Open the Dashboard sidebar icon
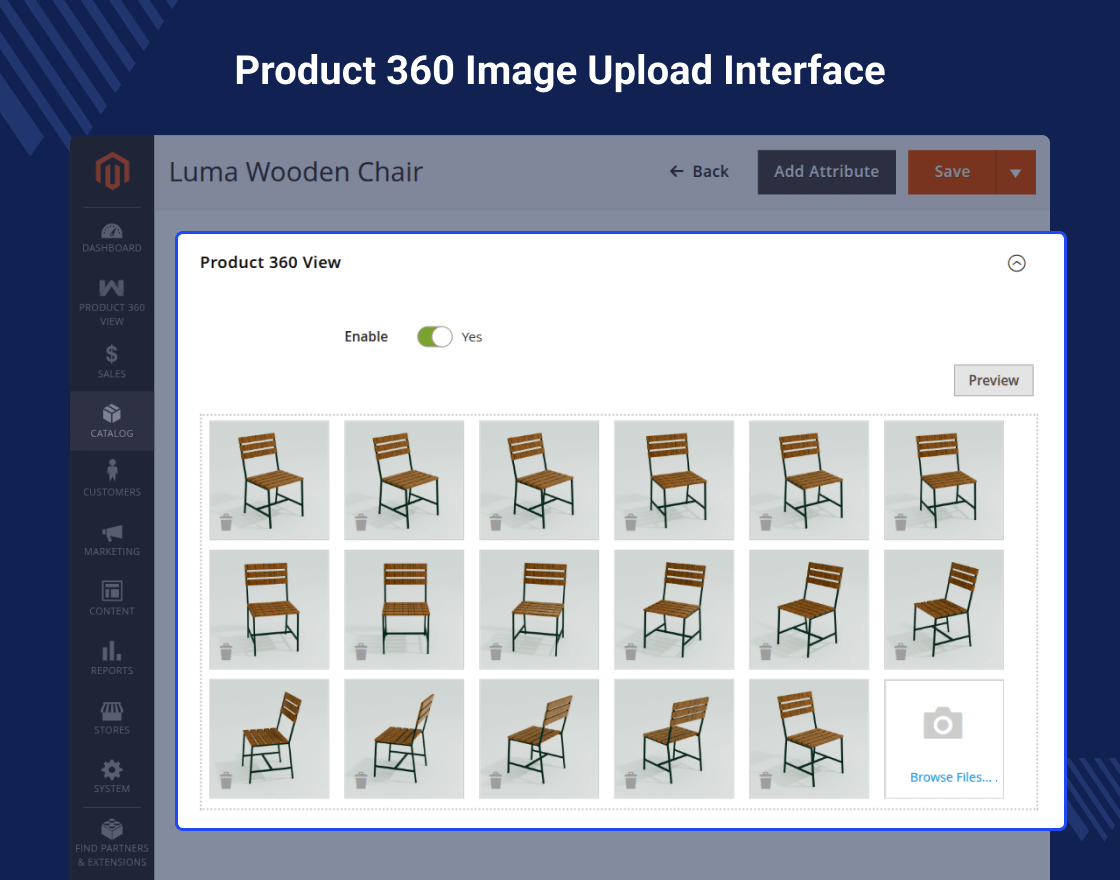The height and width of the screenshot is (880, 1120). 112,237
